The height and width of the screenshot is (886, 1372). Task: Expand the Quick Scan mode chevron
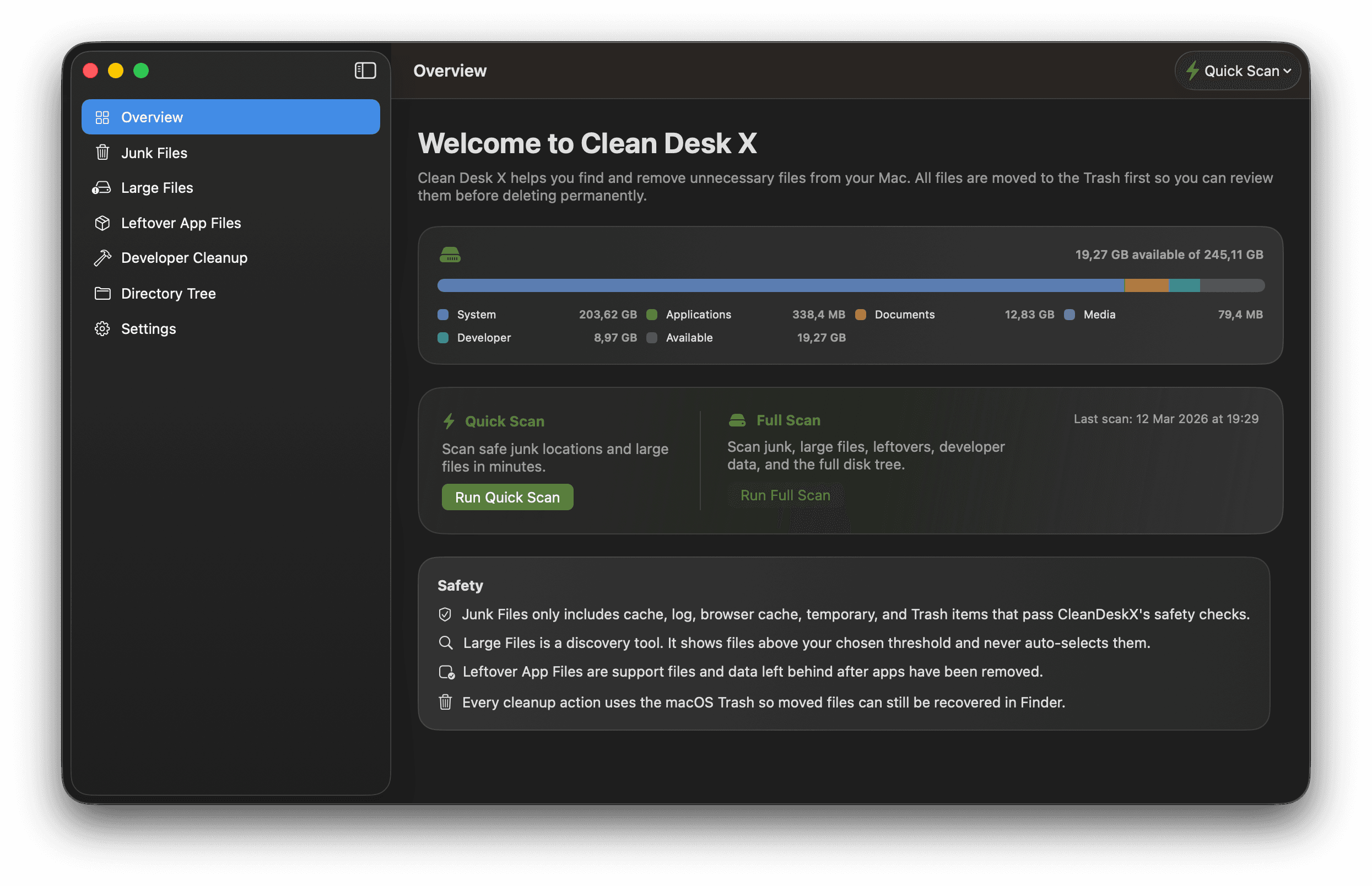coord(1289,71)
